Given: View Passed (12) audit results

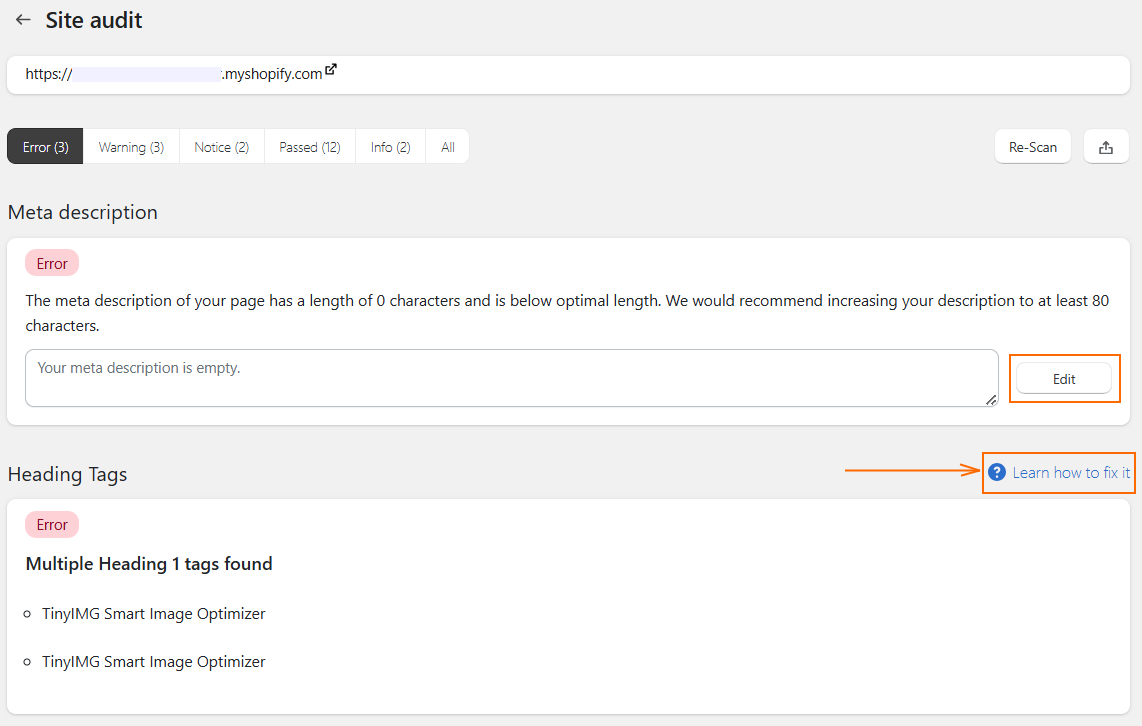Looking at the screenshot, I should tap(309, 146).
